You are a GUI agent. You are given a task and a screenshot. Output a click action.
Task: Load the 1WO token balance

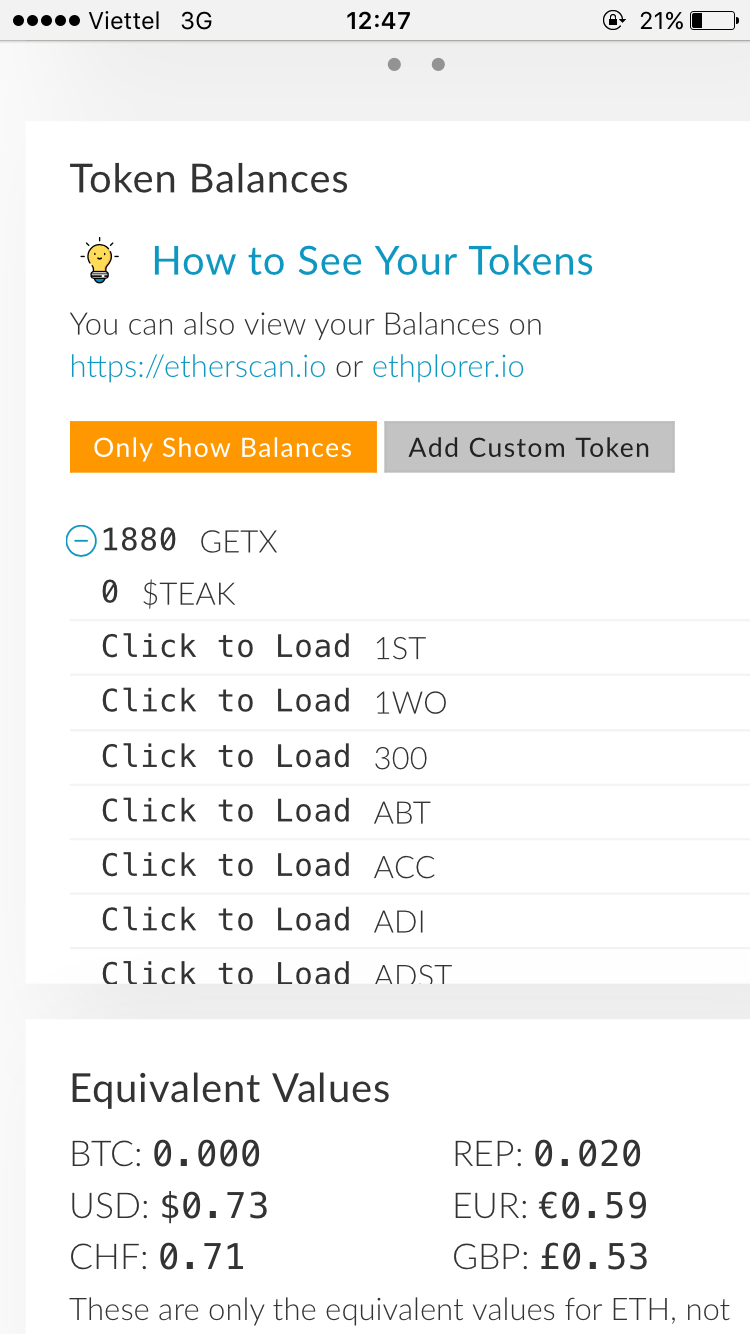pos(226,702)
